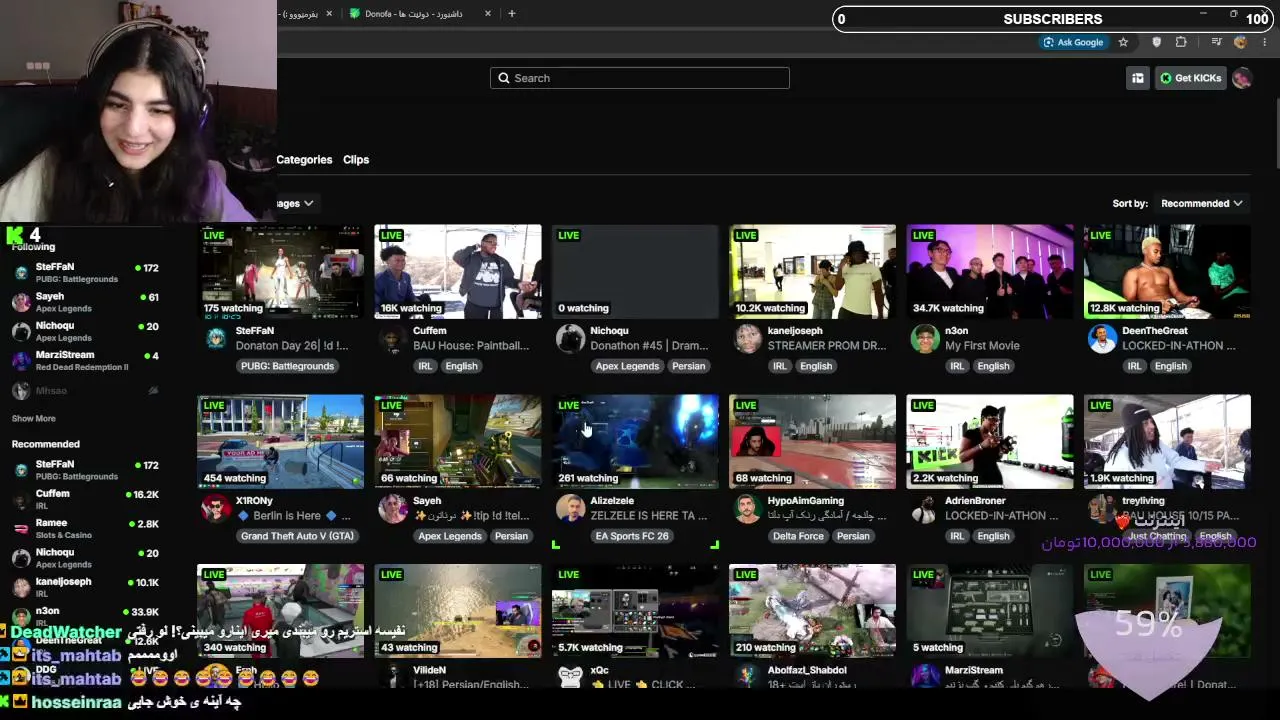This screenshot has height=720, width=1280.
Task: Click MarziStream's avatar in Following list
Action: (21, 360)
